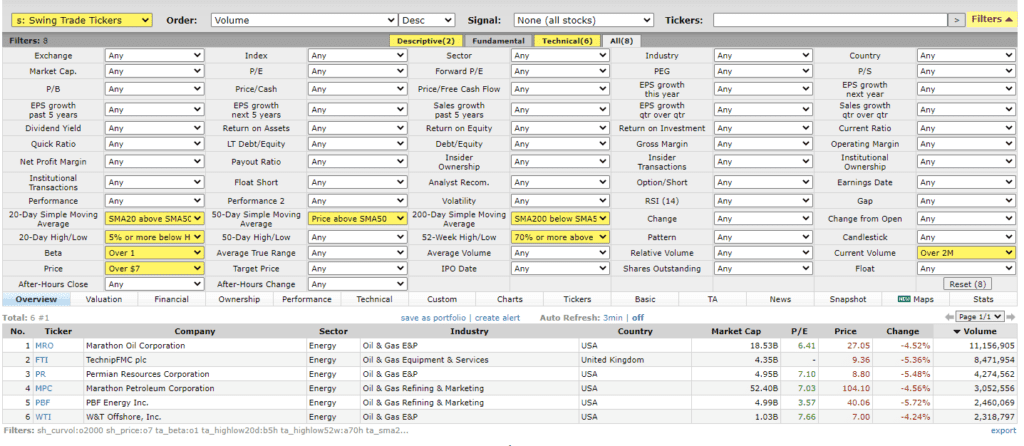The height and width of the screenshot is (446, 1024).
Task: Go to the next results page arrow
Action: point(1012,317)
